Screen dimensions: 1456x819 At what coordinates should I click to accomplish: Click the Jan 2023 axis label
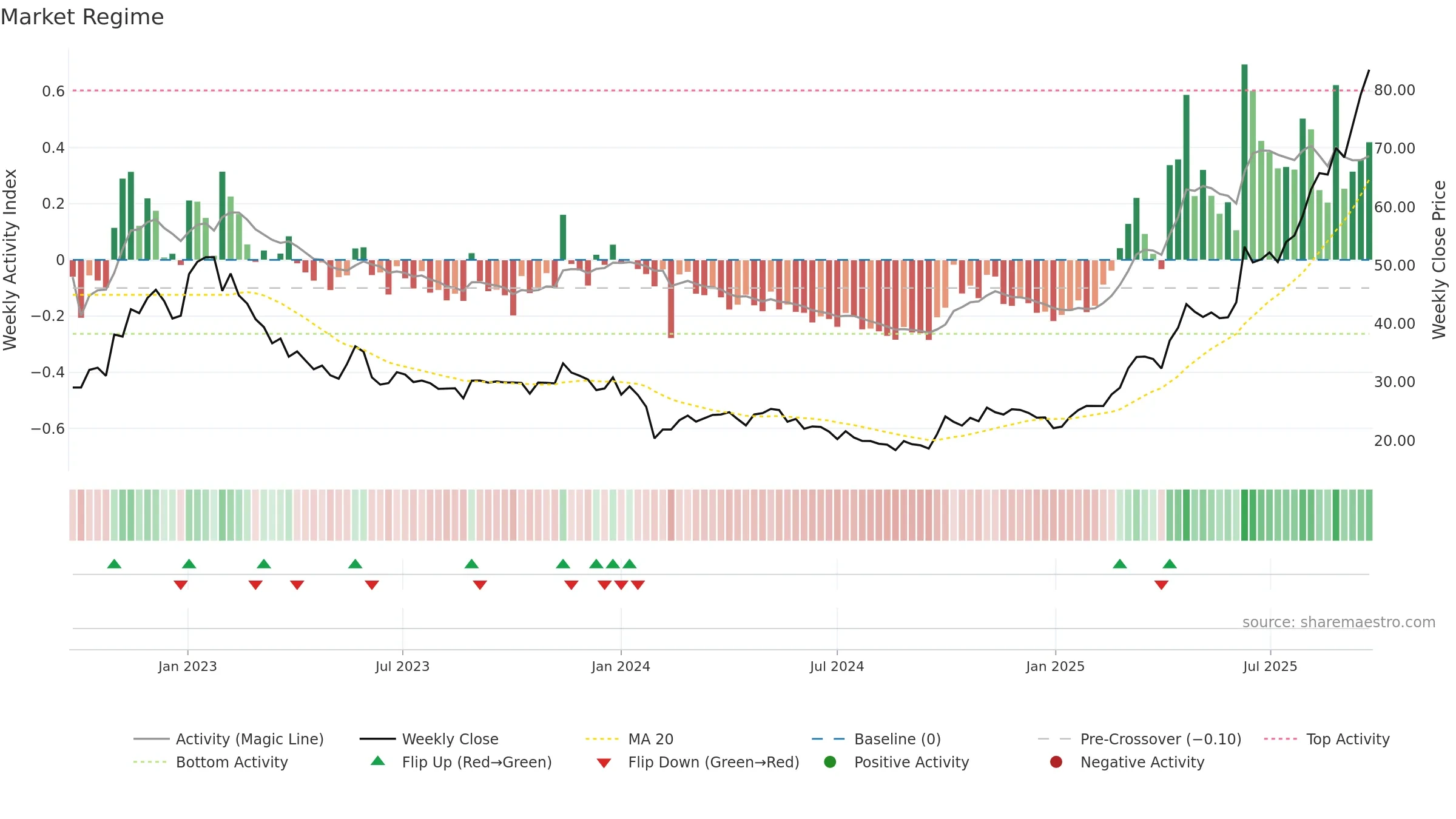pos(187,666)
